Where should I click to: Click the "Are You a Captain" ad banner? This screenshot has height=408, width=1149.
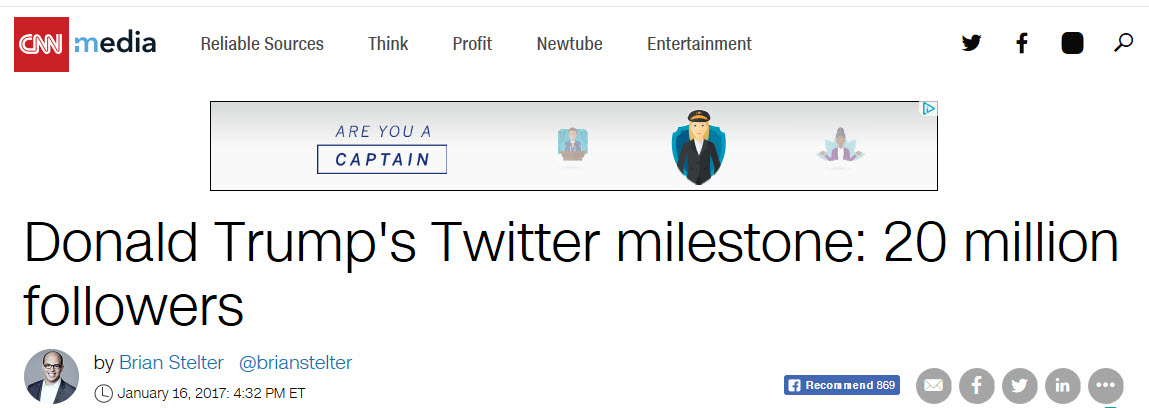[573, 146]
